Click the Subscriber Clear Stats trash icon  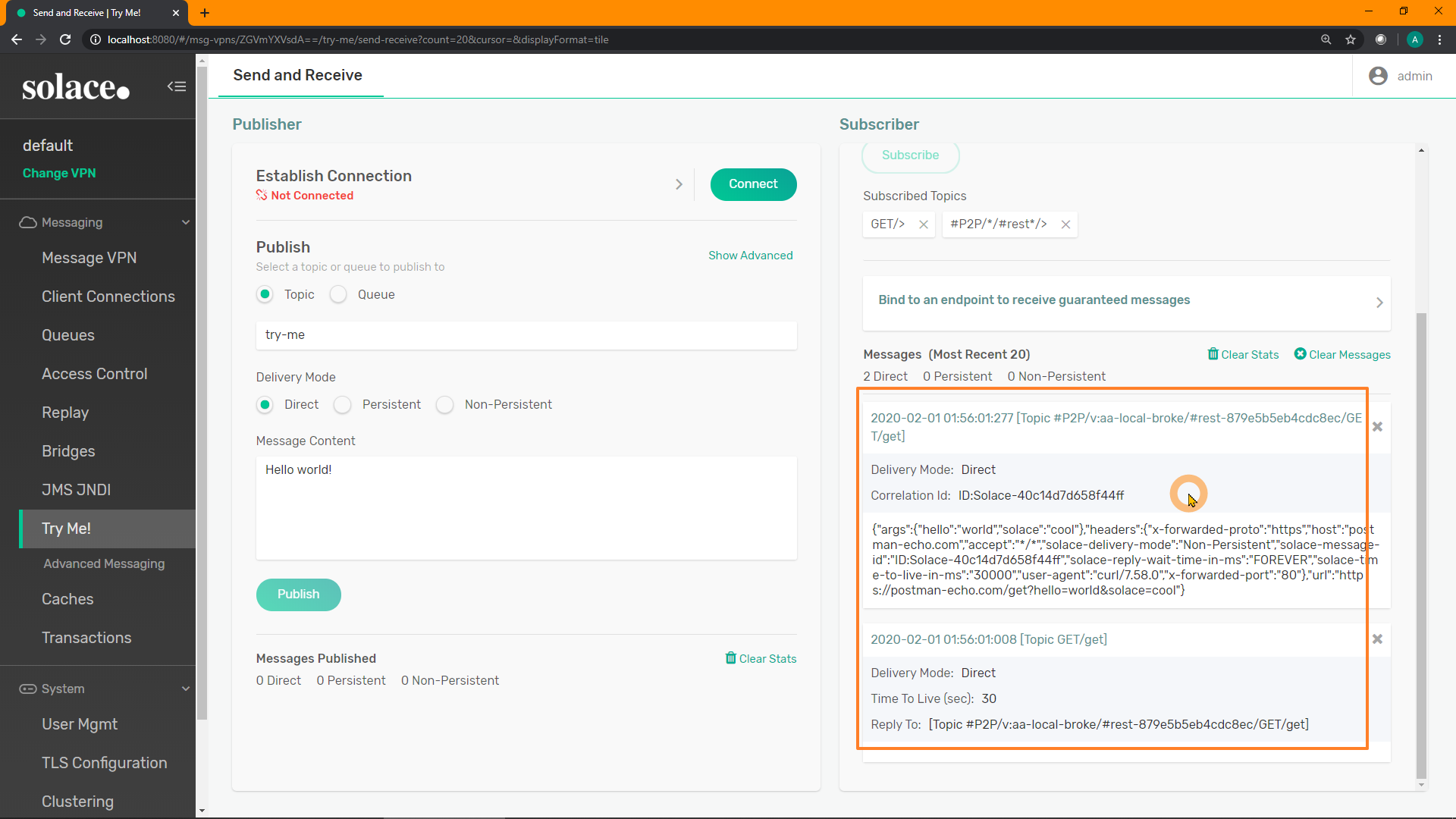(1213, 354)
